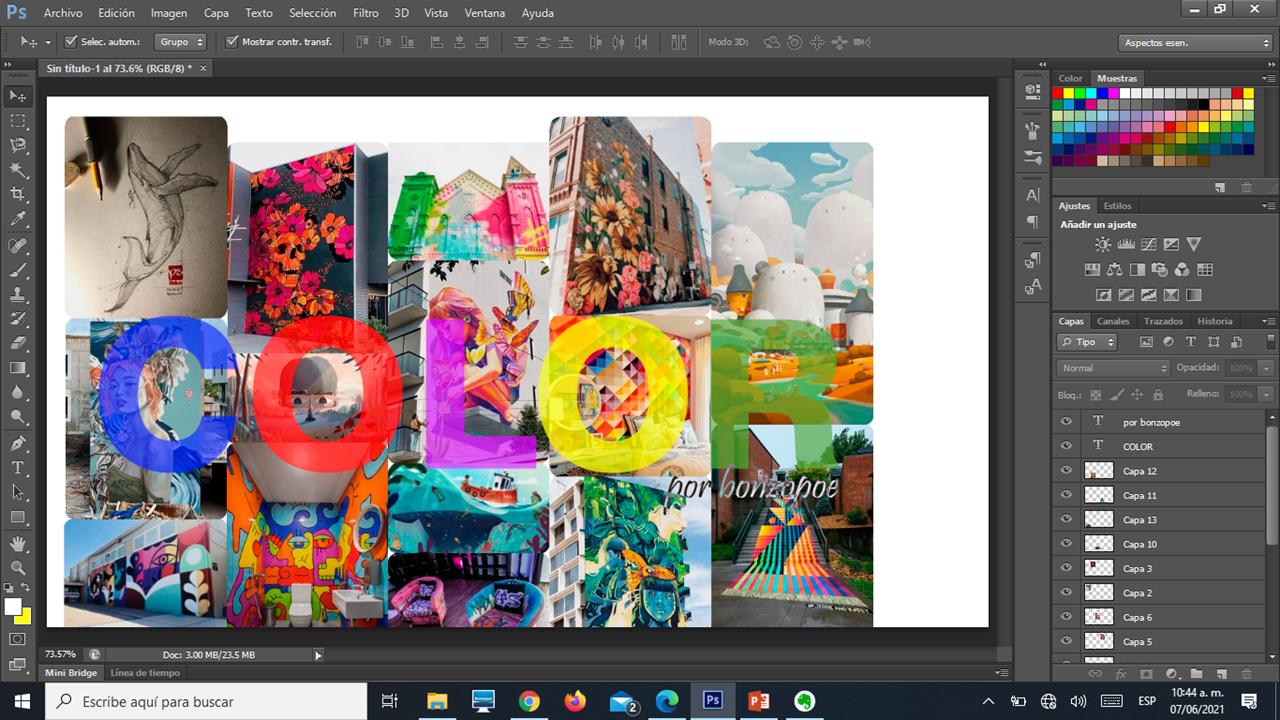The image size is (1280, 720).
Task: Open the Grupo auto-select dropdown
Action: pyautogui.click(x=181, y=42)
